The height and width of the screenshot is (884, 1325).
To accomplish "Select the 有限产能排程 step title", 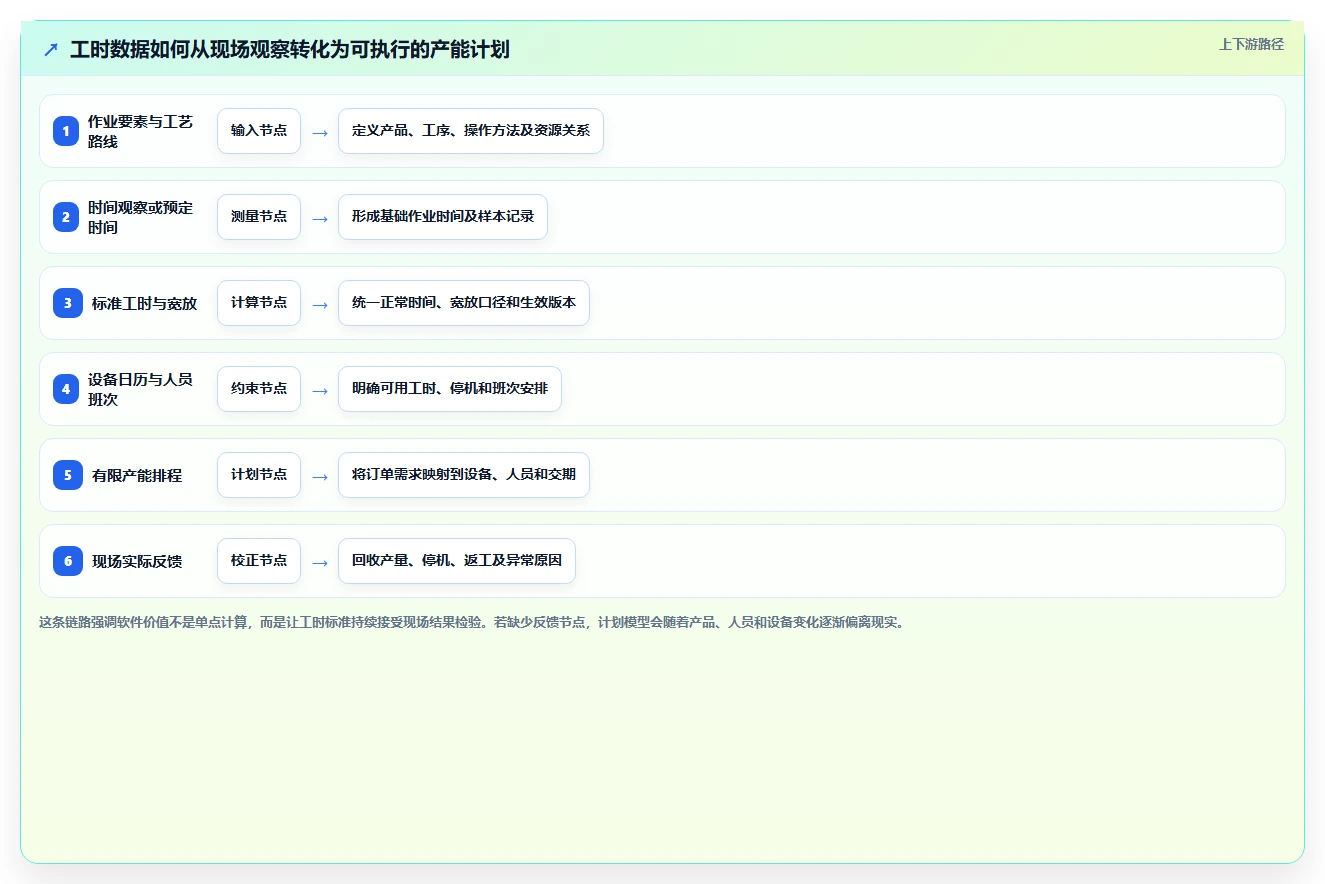I will pos(137,475).
